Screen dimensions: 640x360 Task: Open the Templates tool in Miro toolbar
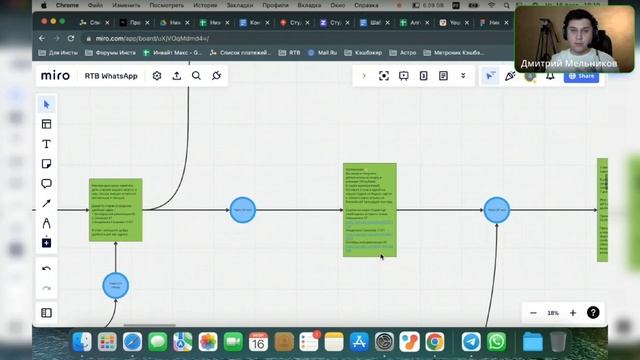coord(47,124)
